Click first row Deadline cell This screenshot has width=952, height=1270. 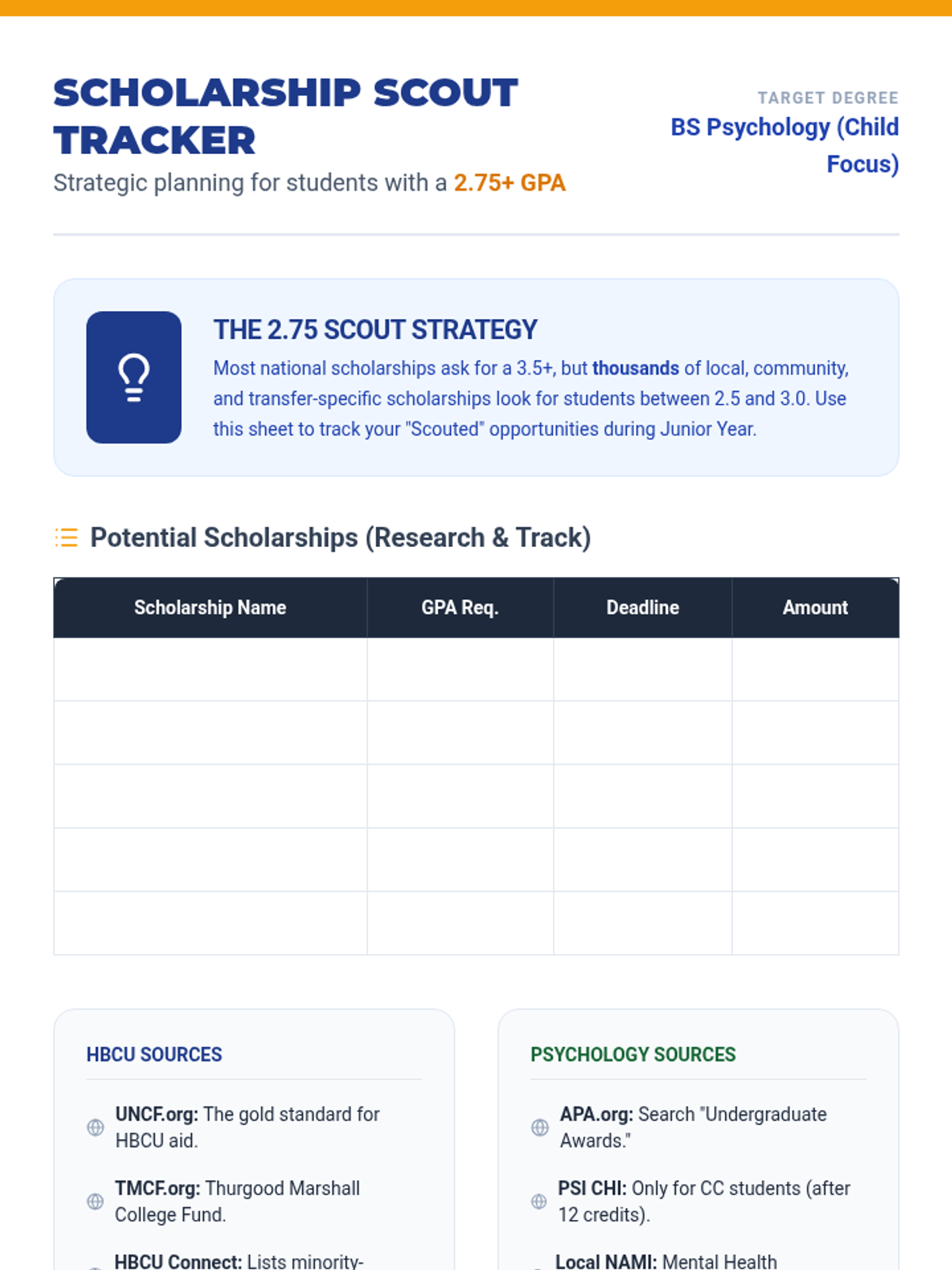(x=643, y=669)
